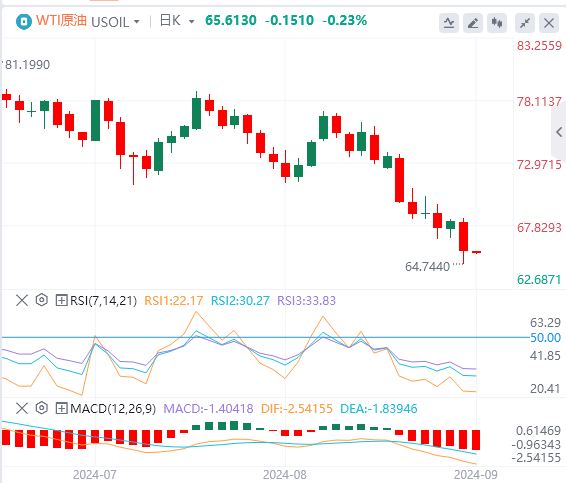Click the 0.61469 MACD axis label

click(538, 431)
